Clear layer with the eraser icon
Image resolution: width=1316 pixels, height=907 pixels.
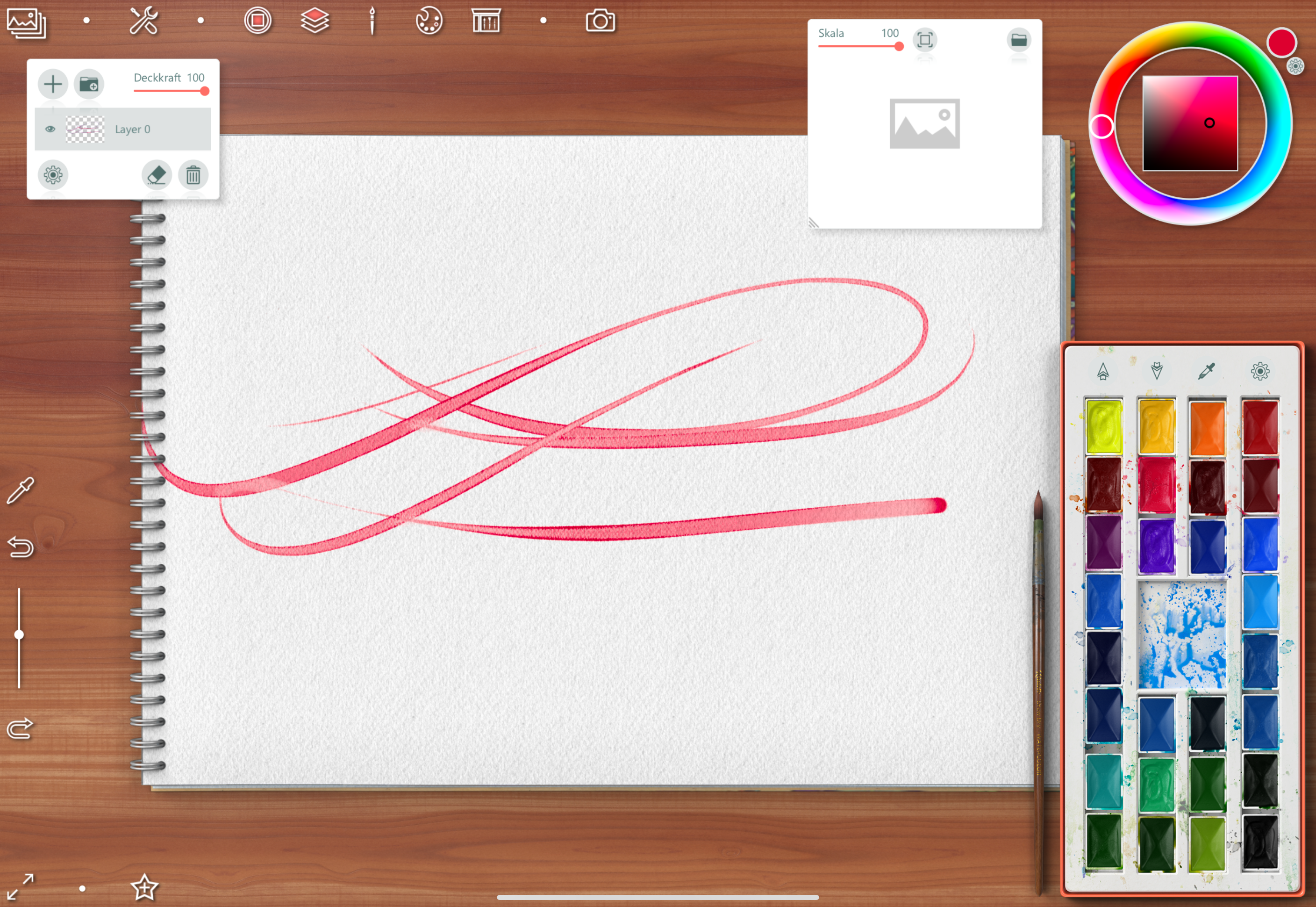coord(157,174)
